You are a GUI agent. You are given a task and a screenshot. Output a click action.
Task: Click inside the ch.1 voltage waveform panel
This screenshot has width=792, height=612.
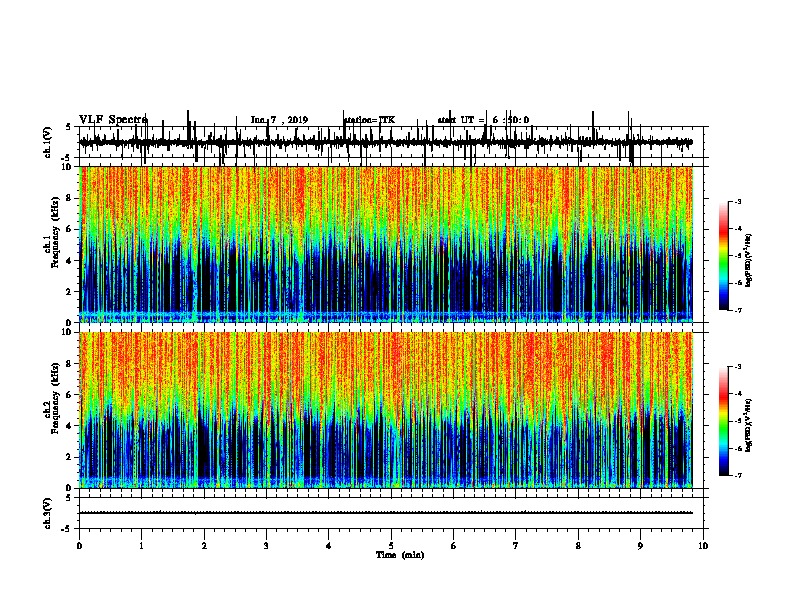[x=391, y=142]
